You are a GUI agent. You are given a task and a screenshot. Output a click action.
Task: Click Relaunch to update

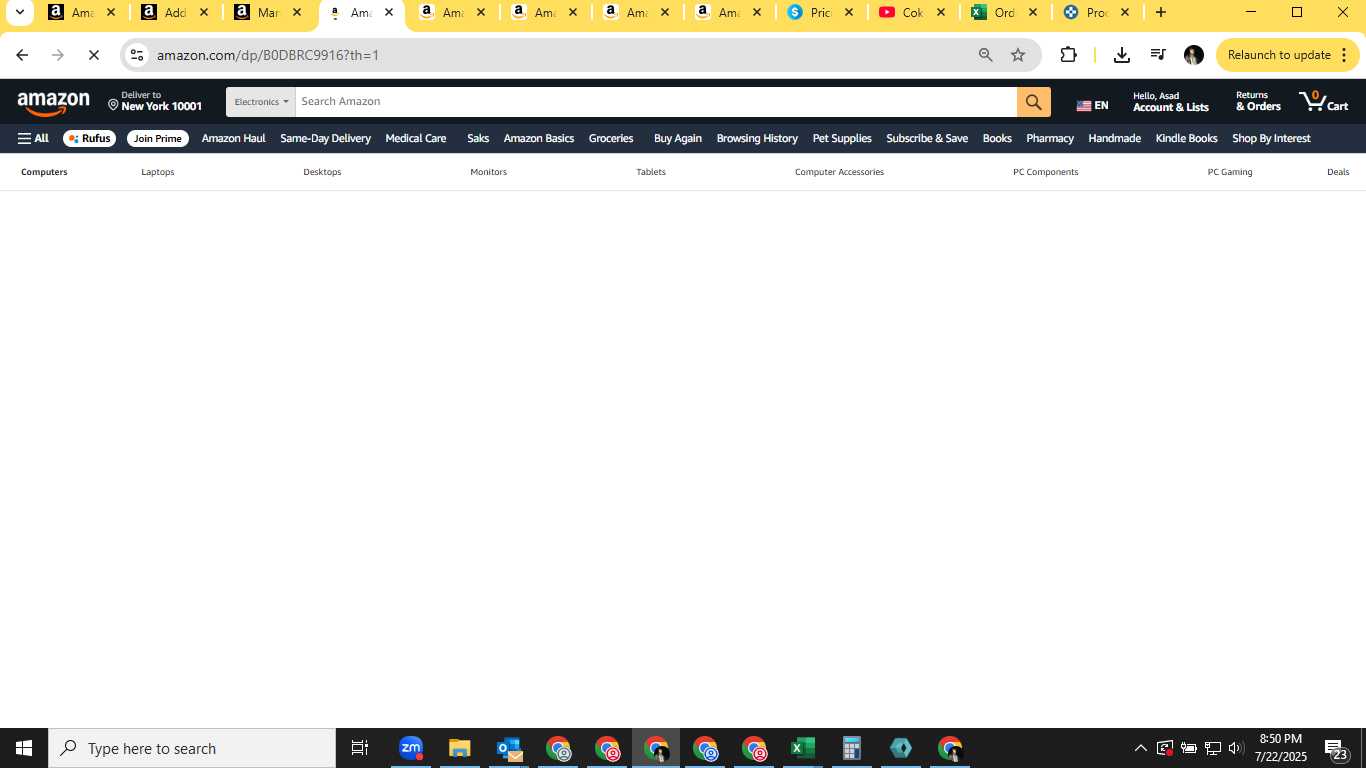[x=1279, y=55]
